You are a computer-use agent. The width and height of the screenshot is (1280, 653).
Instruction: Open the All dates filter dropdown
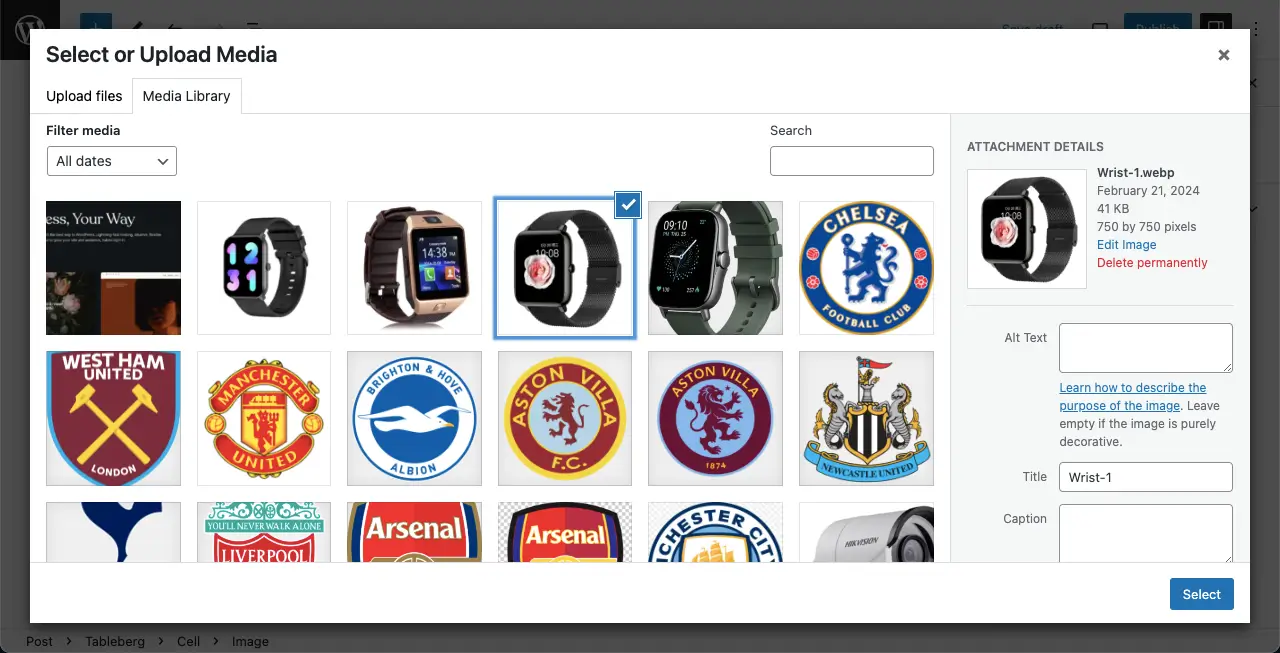[x=112, y=161]
